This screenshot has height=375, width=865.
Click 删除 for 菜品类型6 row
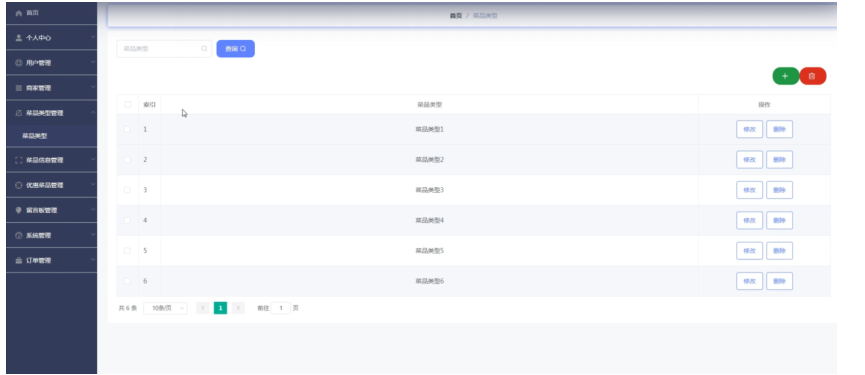(x=779, y=281)
